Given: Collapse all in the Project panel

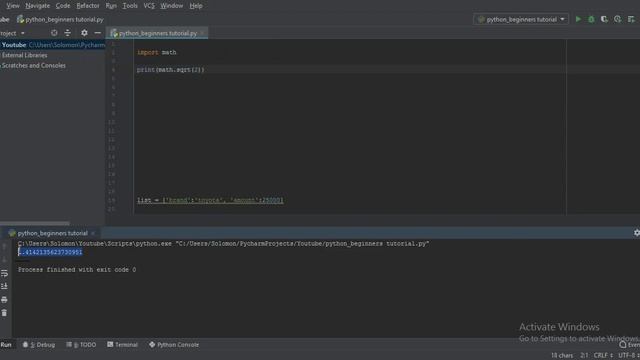Looking at the screenshot, I should 67,33.
